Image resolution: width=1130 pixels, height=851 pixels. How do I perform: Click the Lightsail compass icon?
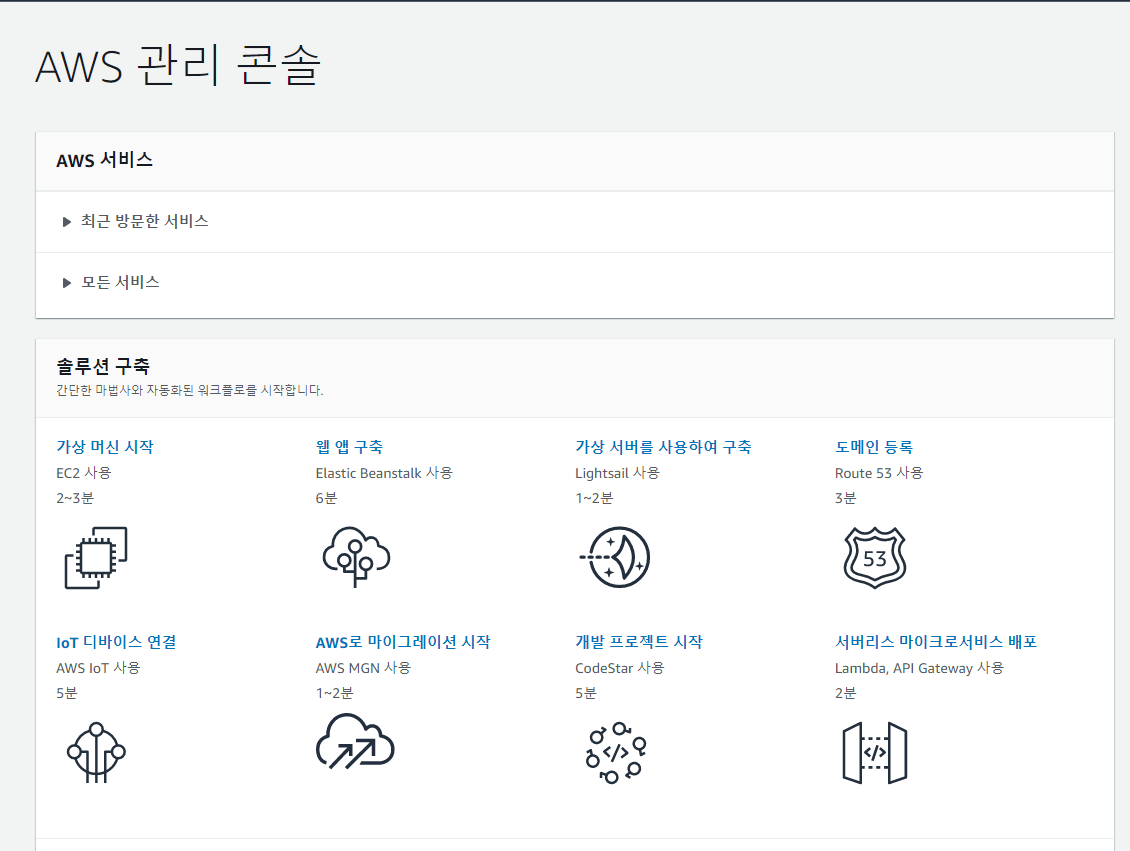tap(615, 557)
